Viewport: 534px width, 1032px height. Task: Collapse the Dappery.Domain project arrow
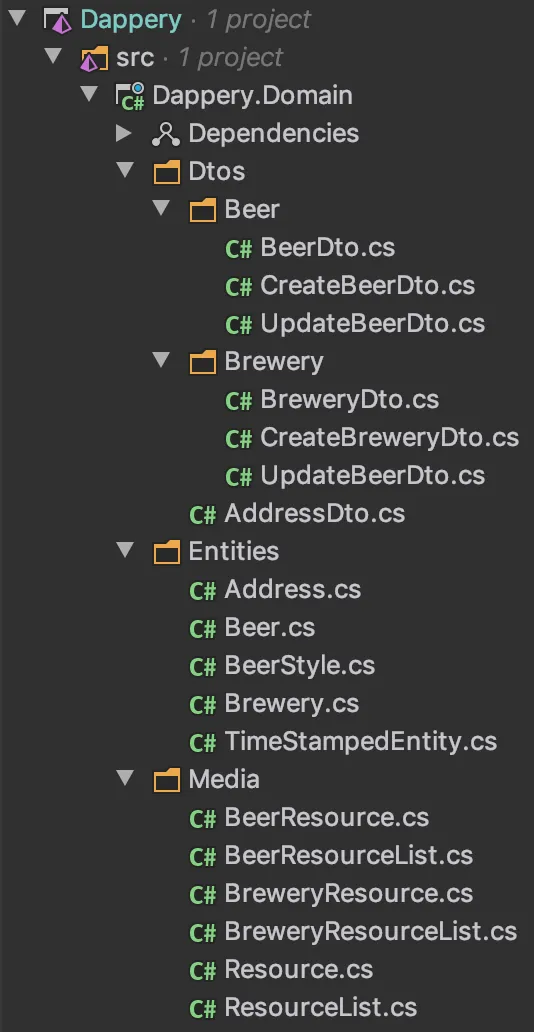tap(89, 95)
